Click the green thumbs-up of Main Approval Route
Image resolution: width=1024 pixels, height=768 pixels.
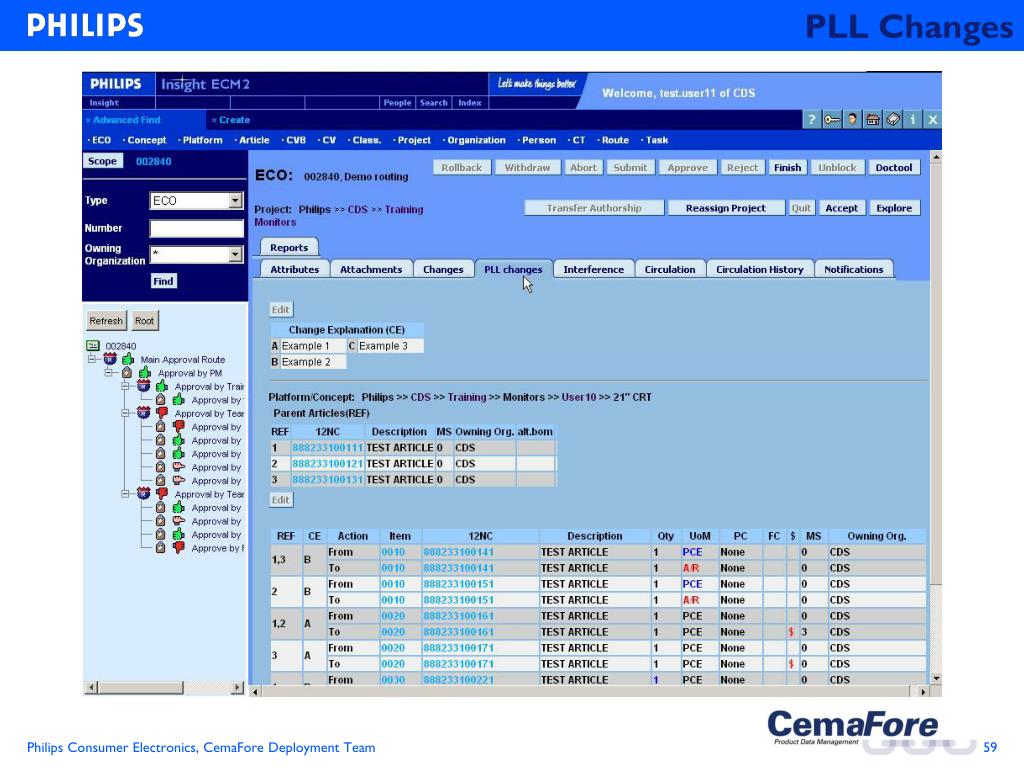127,359
